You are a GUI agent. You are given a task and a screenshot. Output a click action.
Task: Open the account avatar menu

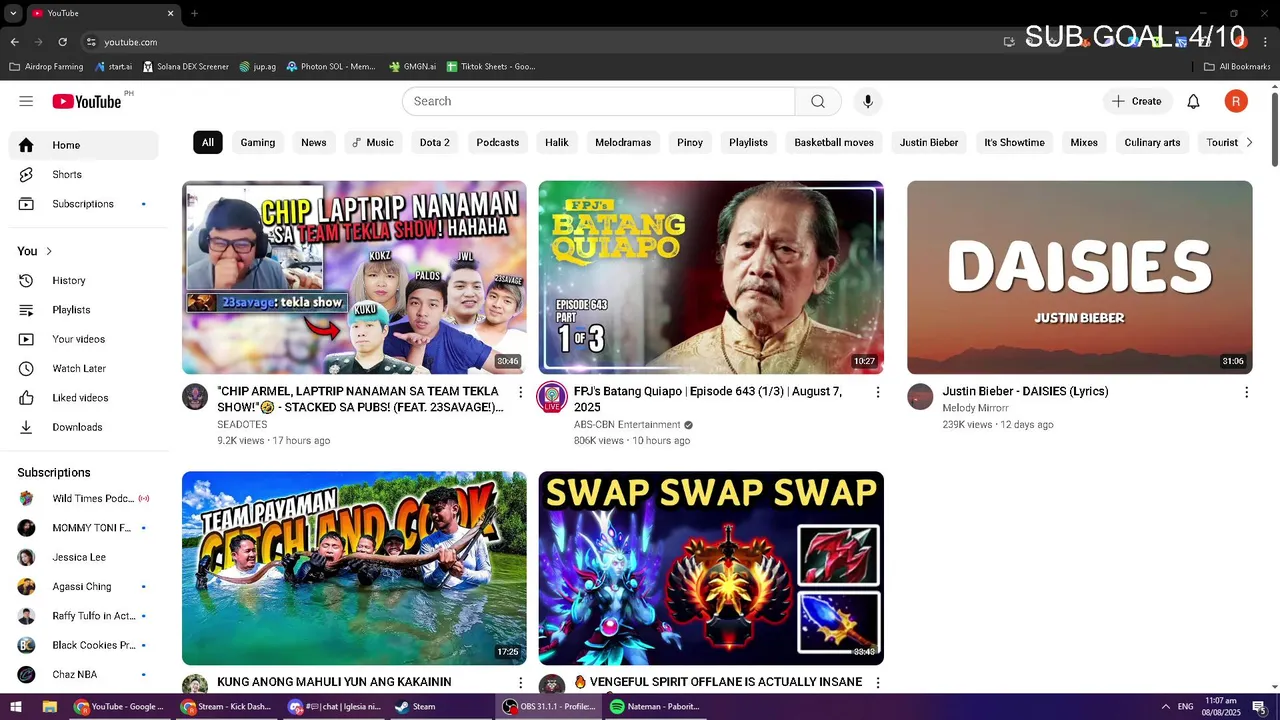click(x=1236, y=101)
